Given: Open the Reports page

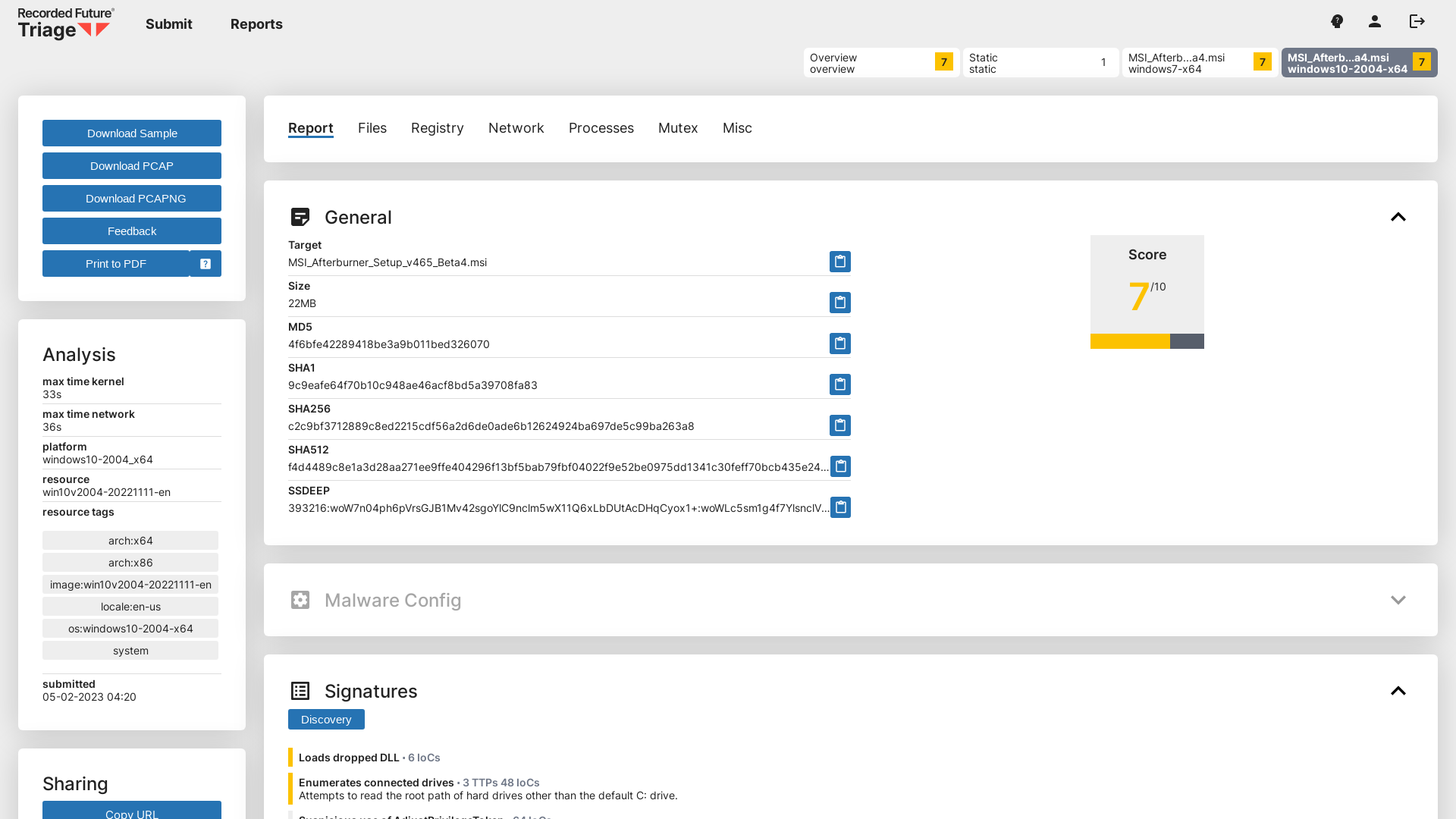Looking at the screenshot, I should click(x=256, y=24).
